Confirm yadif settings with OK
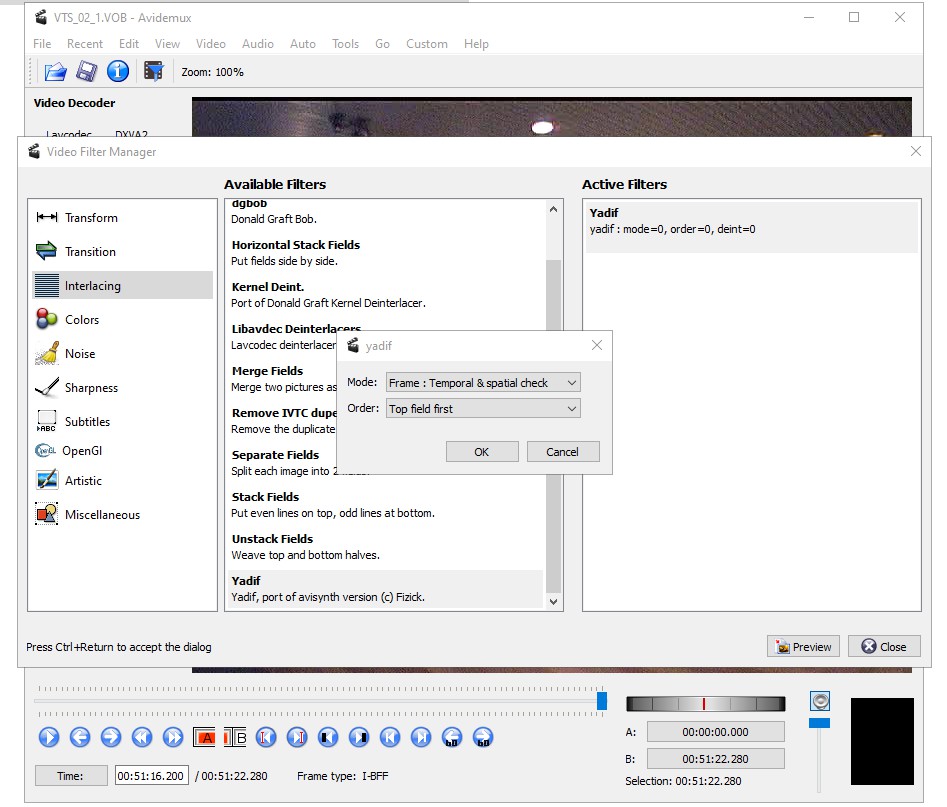947x807 pixels. (482, 452)
